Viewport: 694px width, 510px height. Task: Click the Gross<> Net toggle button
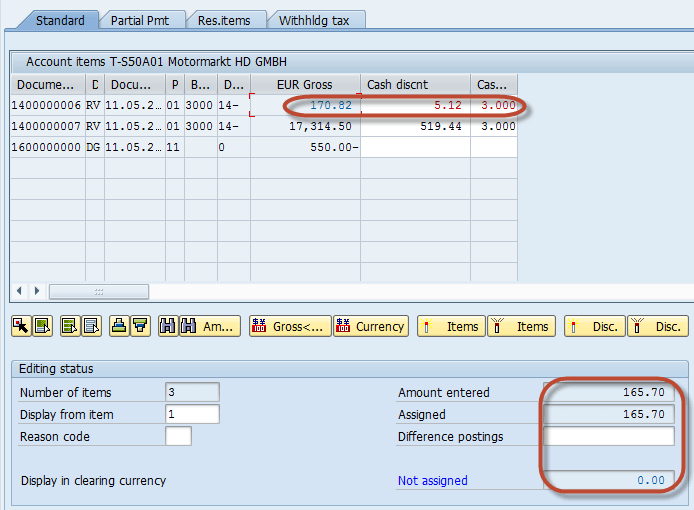288,326
